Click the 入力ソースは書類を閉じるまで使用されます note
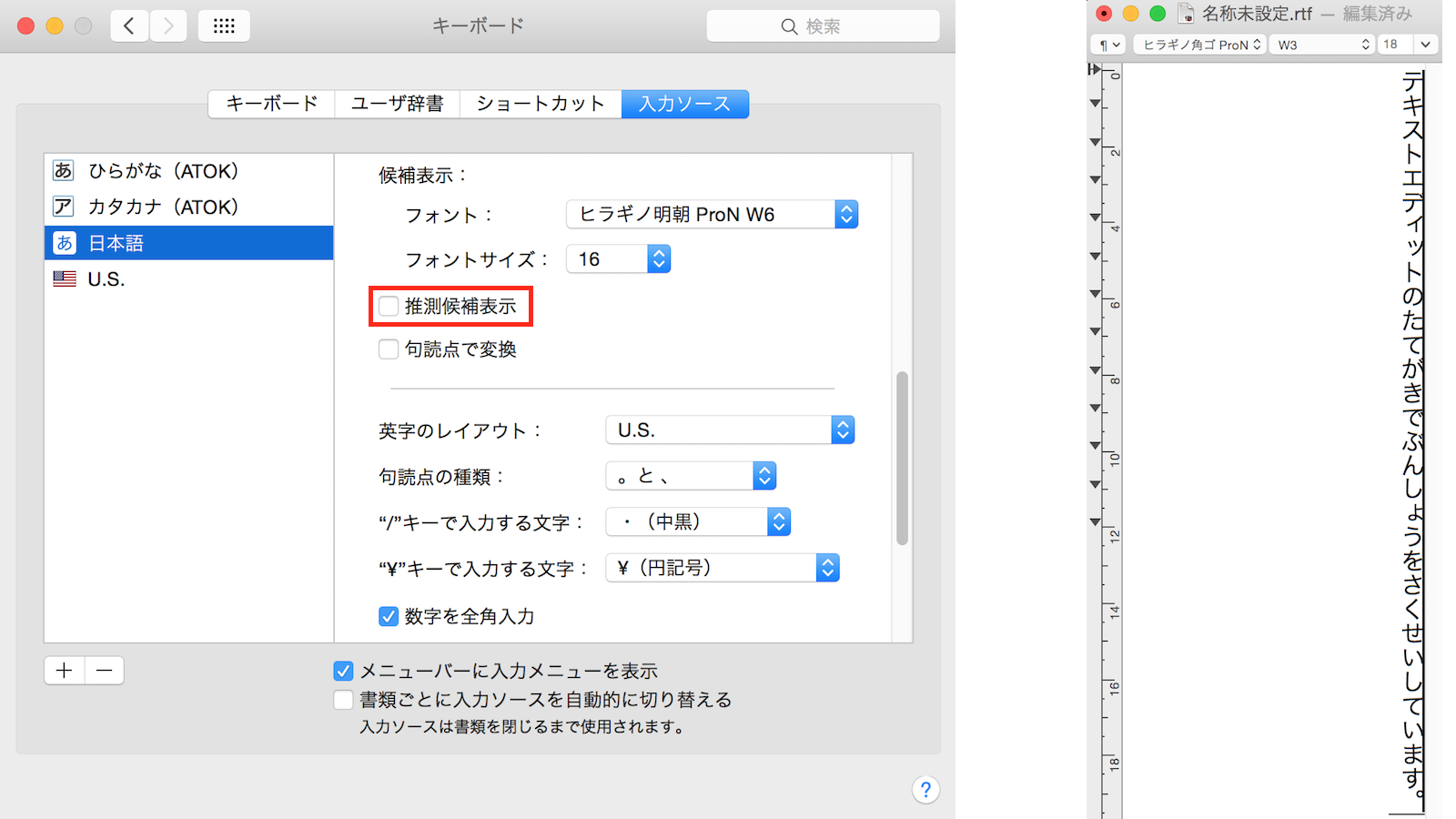Screen dimensions: 1456x819 521,727
